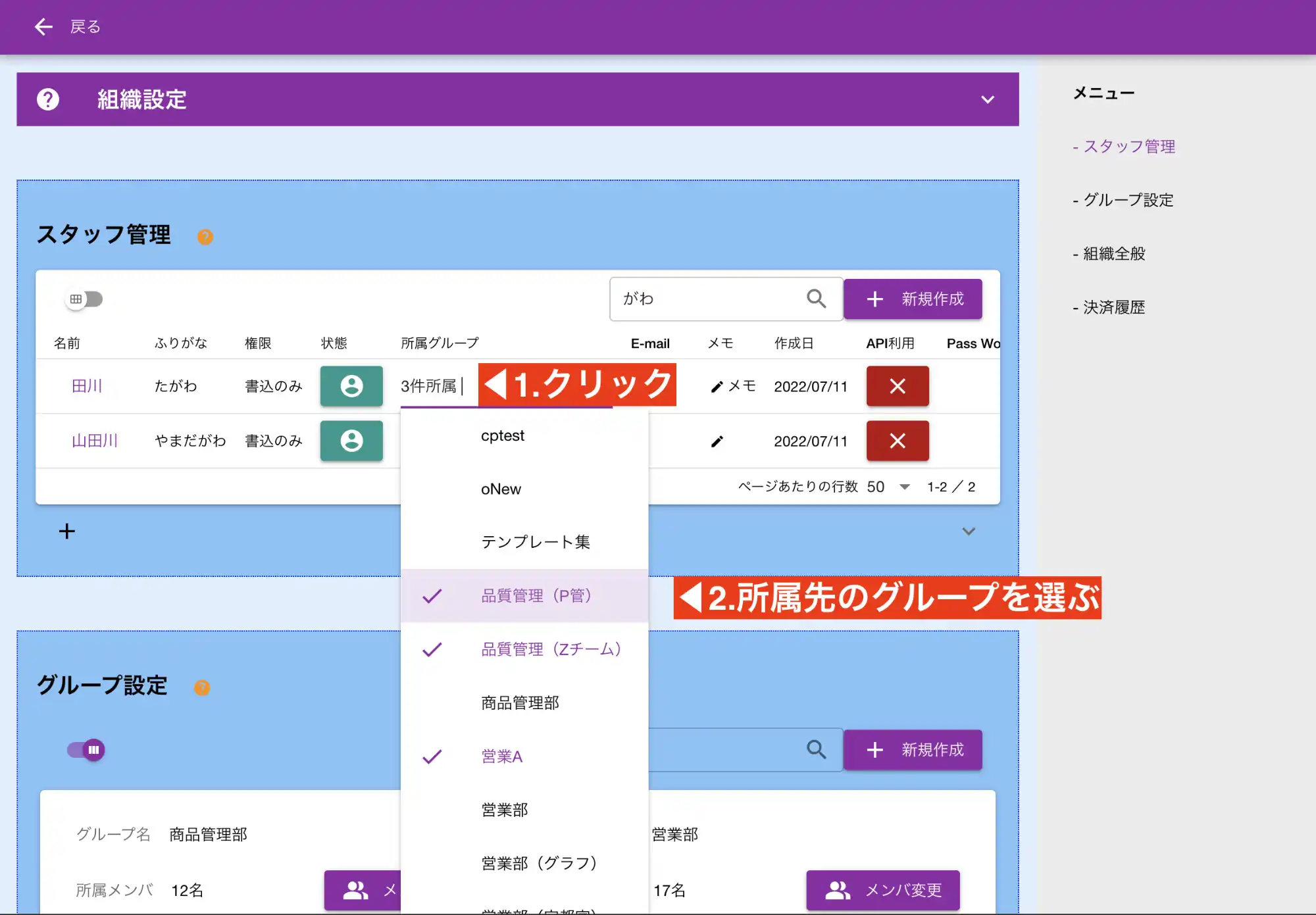Click the orange help icon next to スタッフ管理

pos(206,237)
